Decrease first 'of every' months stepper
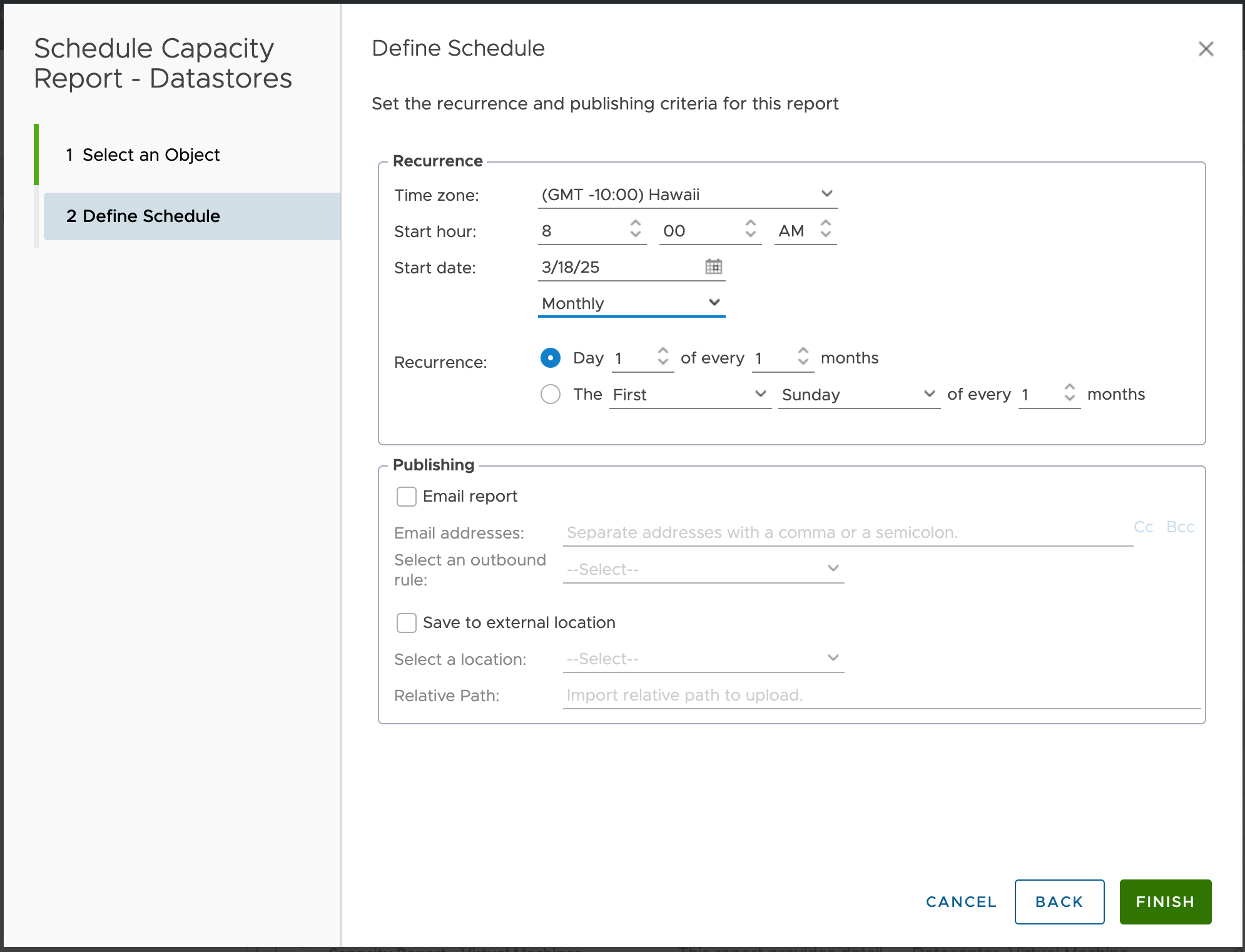 tap(803, 362)
